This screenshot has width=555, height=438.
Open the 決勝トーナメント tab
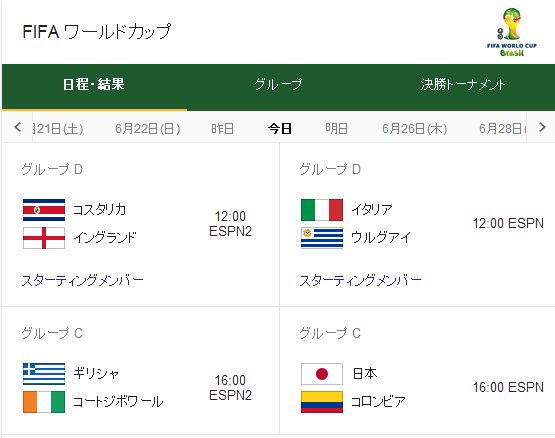(463, 84)
